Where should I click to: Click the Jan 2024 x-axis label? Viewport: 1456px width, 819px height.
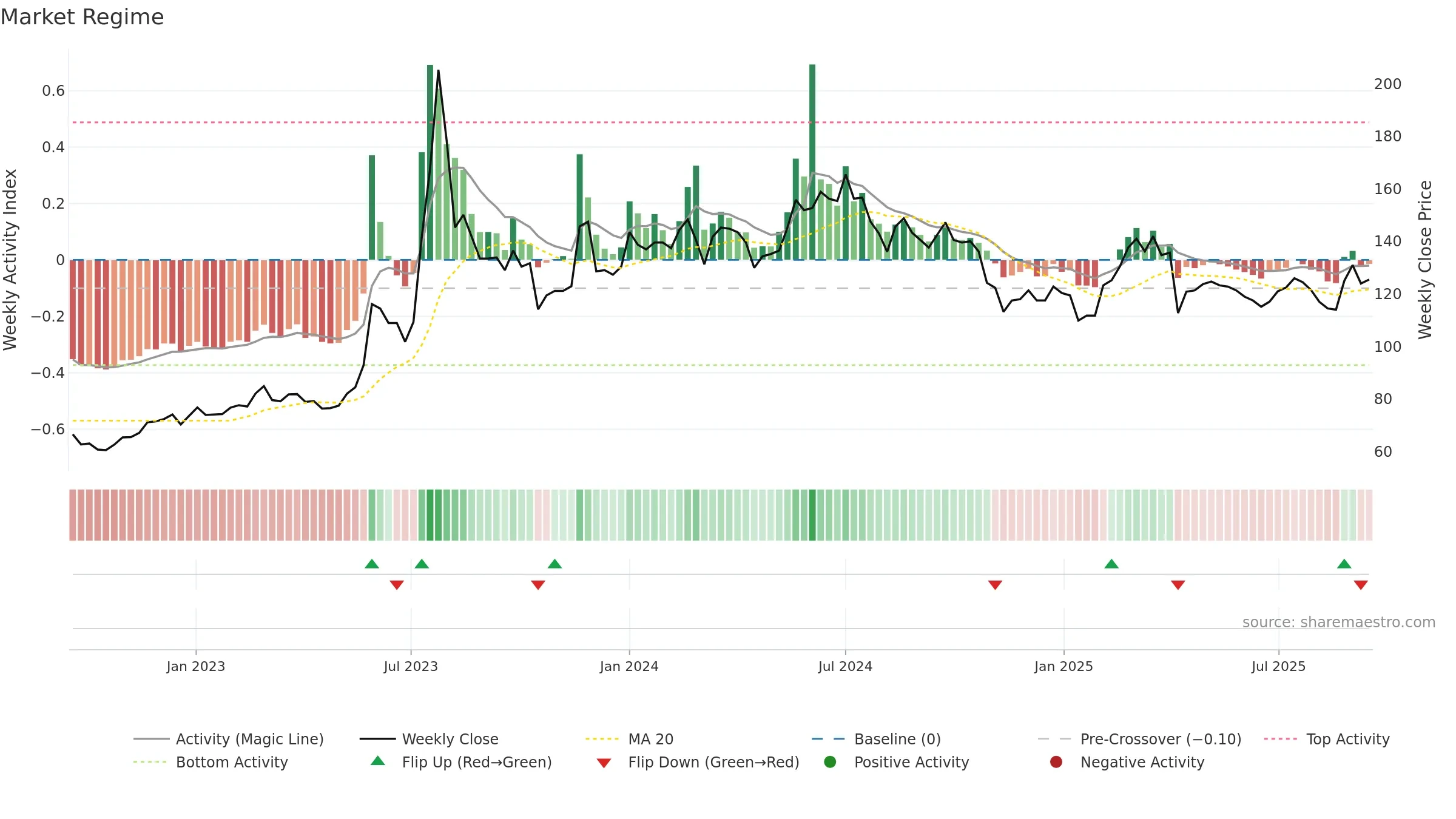[629, 666]
